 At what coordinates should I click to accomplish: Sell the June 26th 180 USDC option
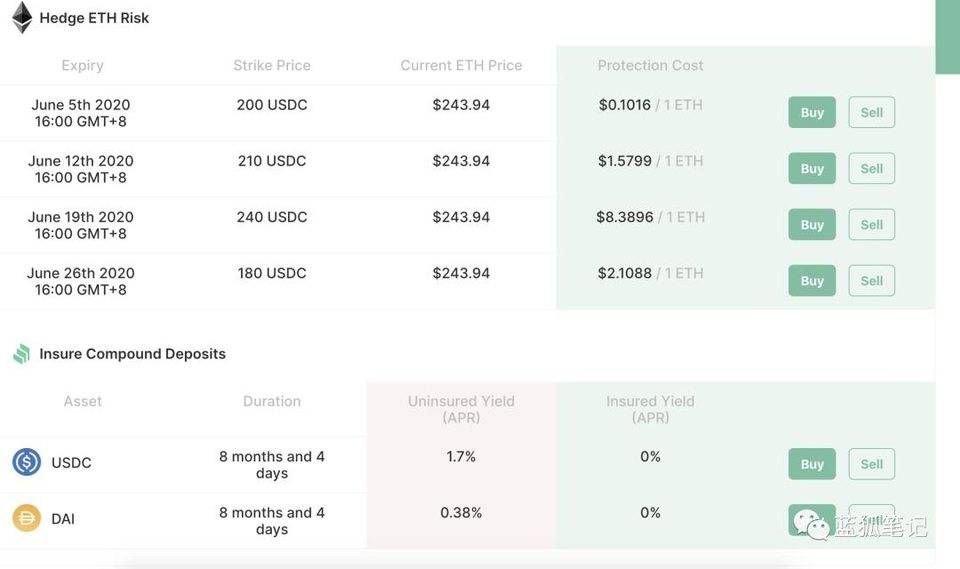pos(871,280)
